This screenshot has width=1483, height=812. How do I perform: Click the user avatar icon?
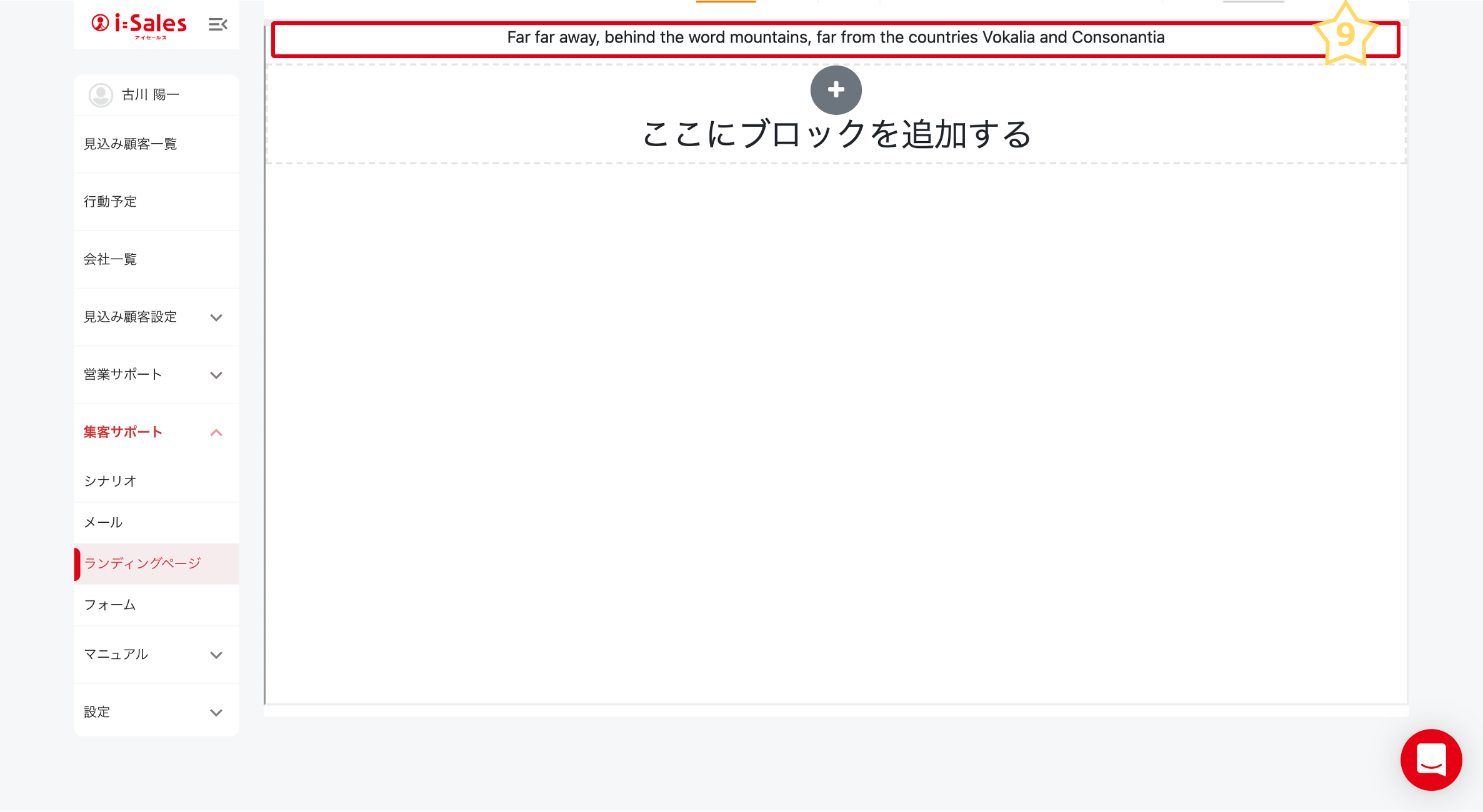pyautogui.click(x=101, y=95)
